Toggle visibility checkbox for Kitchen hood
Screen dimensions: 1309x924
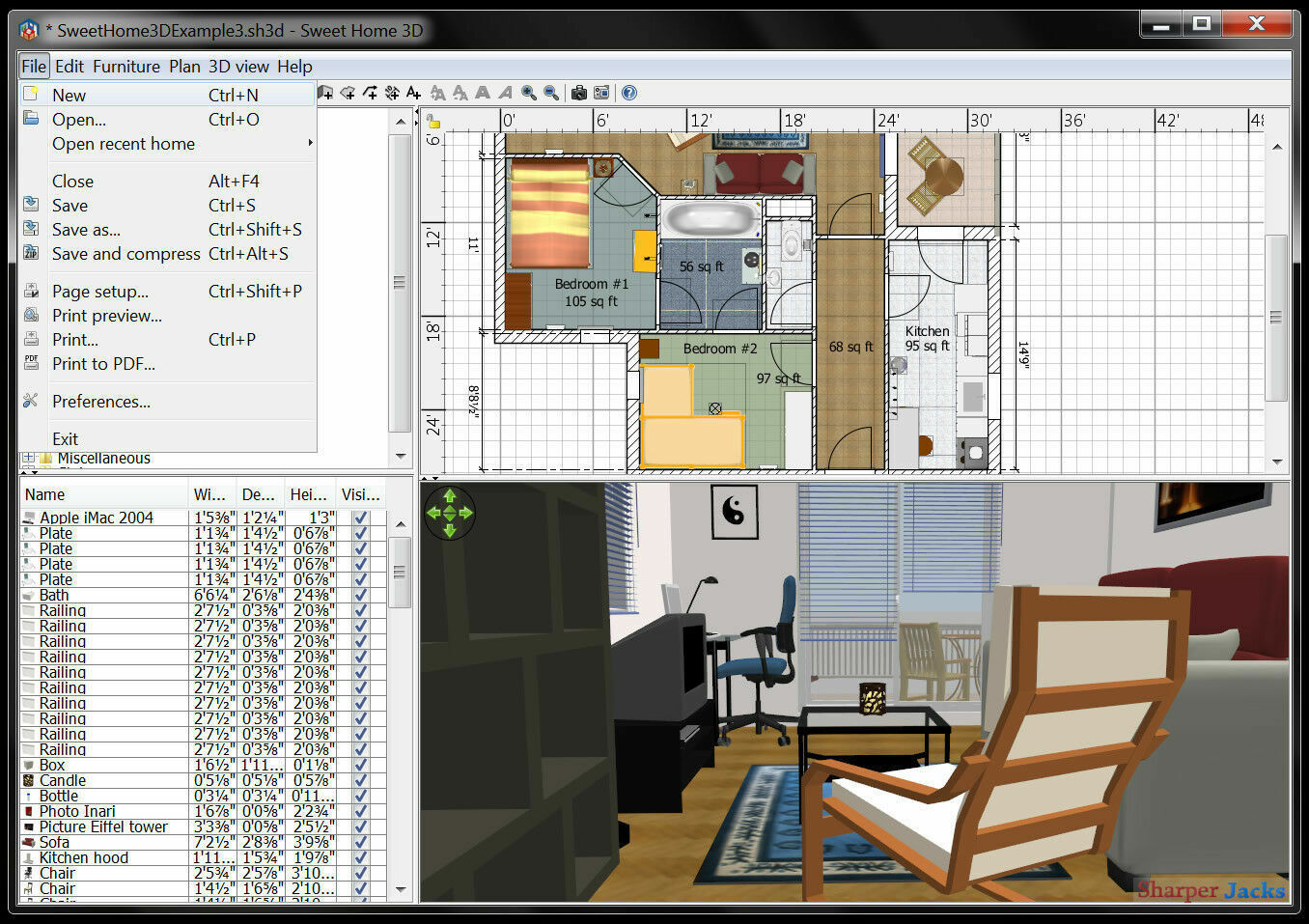coord(361,857)
